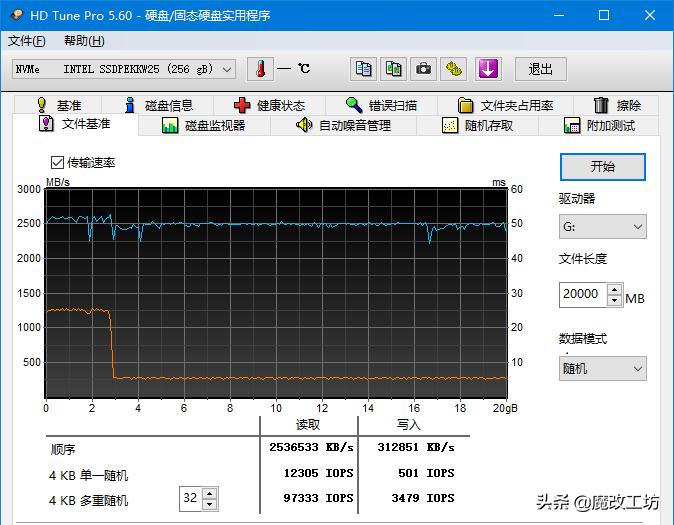Expand the 数据模式 随机 dropdown
Screen dimensions: 674x525
(x=602, y=369)
